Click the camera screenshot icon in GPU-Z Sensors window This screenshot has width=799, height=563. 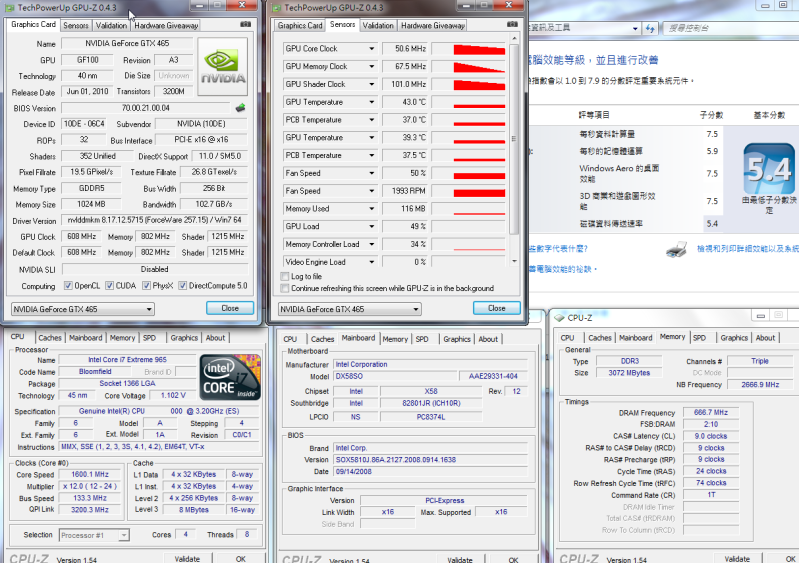tap(512, 24)
